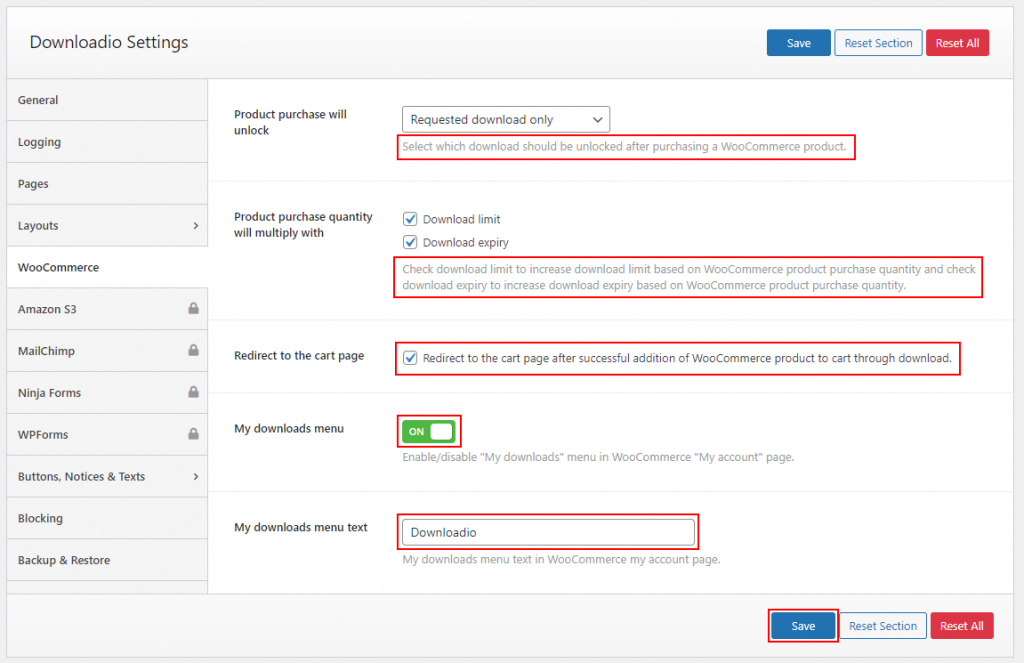The image size is (1024, 663).
Task: Click the Product purchase quantity will multiply label
Action: [x=303, y=225]
